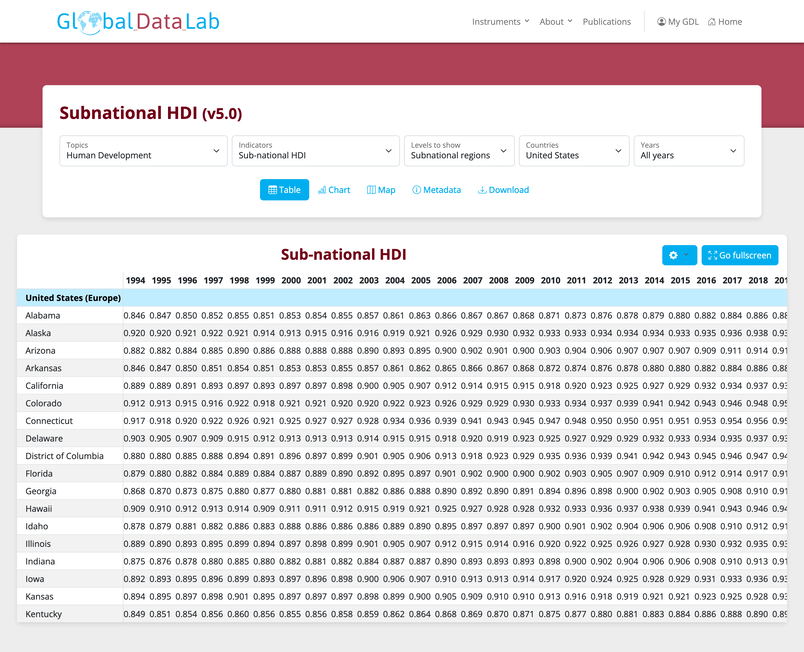Select the California row label
The width and height of the screenshot is (804, 652).
point(47,386)
